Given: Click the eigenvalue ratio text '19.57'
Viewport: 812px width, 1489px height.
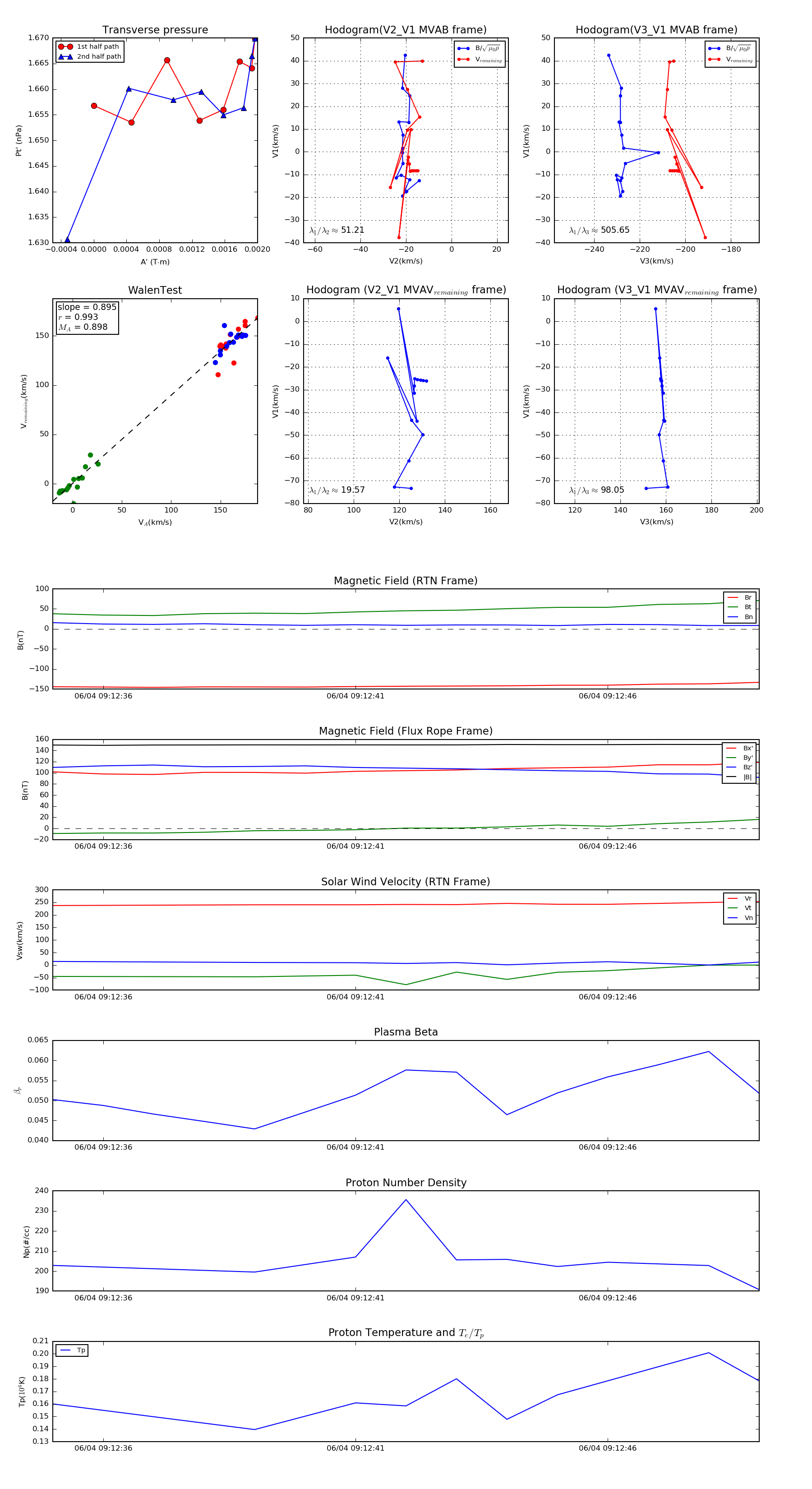Looking at the screenshot, I should click(352, 490).
